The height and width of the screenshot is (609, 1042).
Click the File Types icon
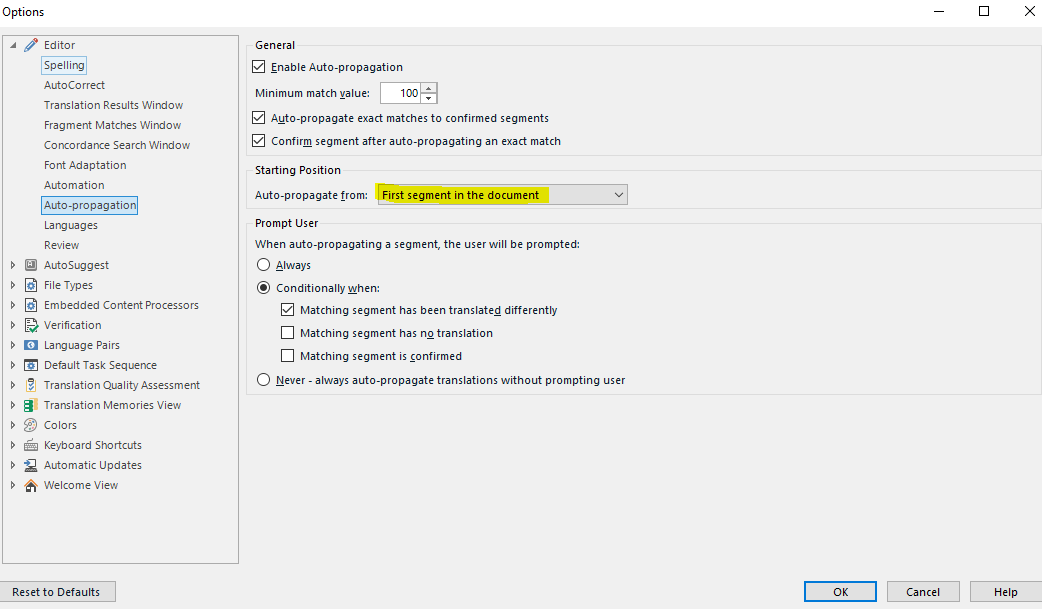click(31, 285)
